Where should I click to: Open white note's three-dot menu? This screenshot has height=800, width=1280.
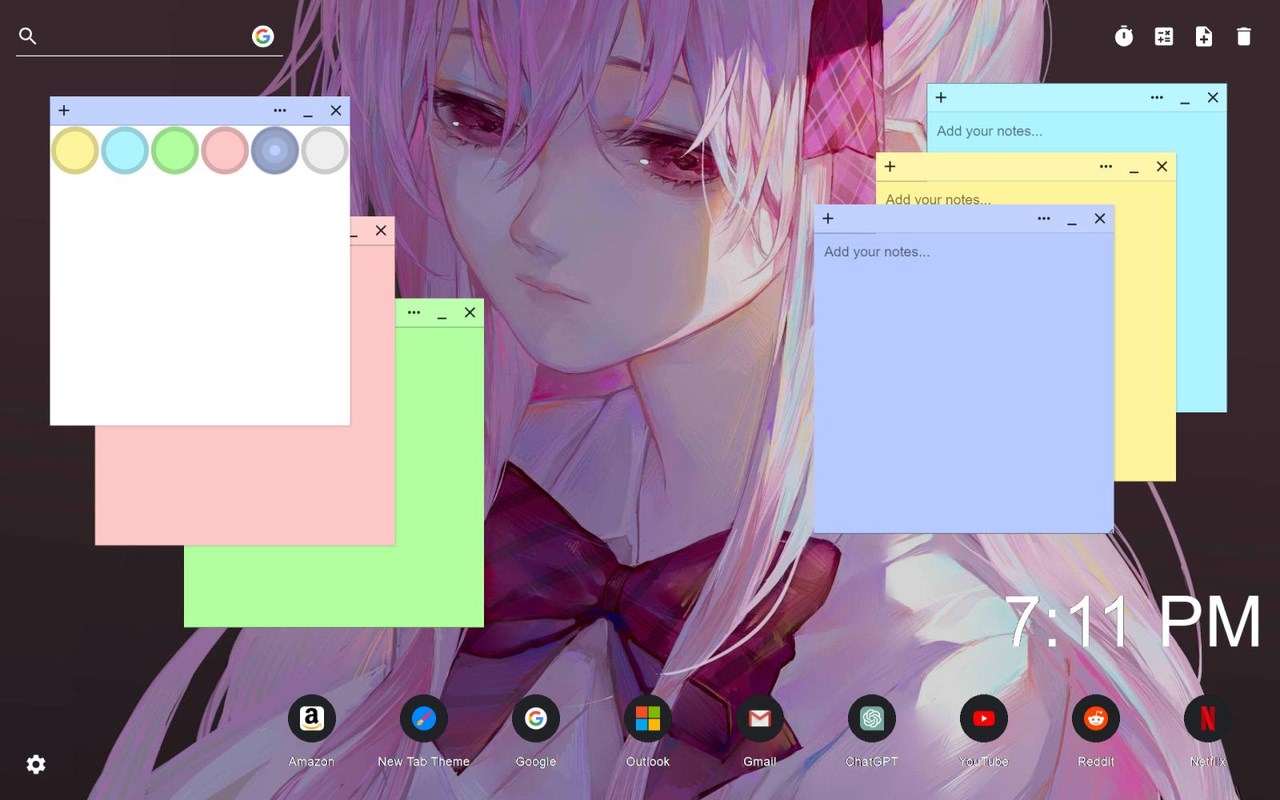point(280,111)
